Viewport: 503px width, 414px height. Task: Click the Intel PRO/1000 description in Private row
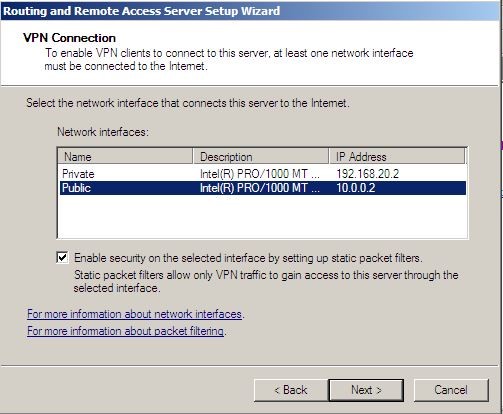click(260, 174)
